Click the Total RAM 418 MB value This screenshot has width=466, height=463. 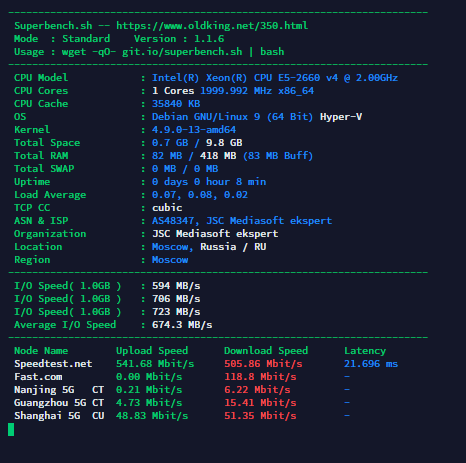218,156
